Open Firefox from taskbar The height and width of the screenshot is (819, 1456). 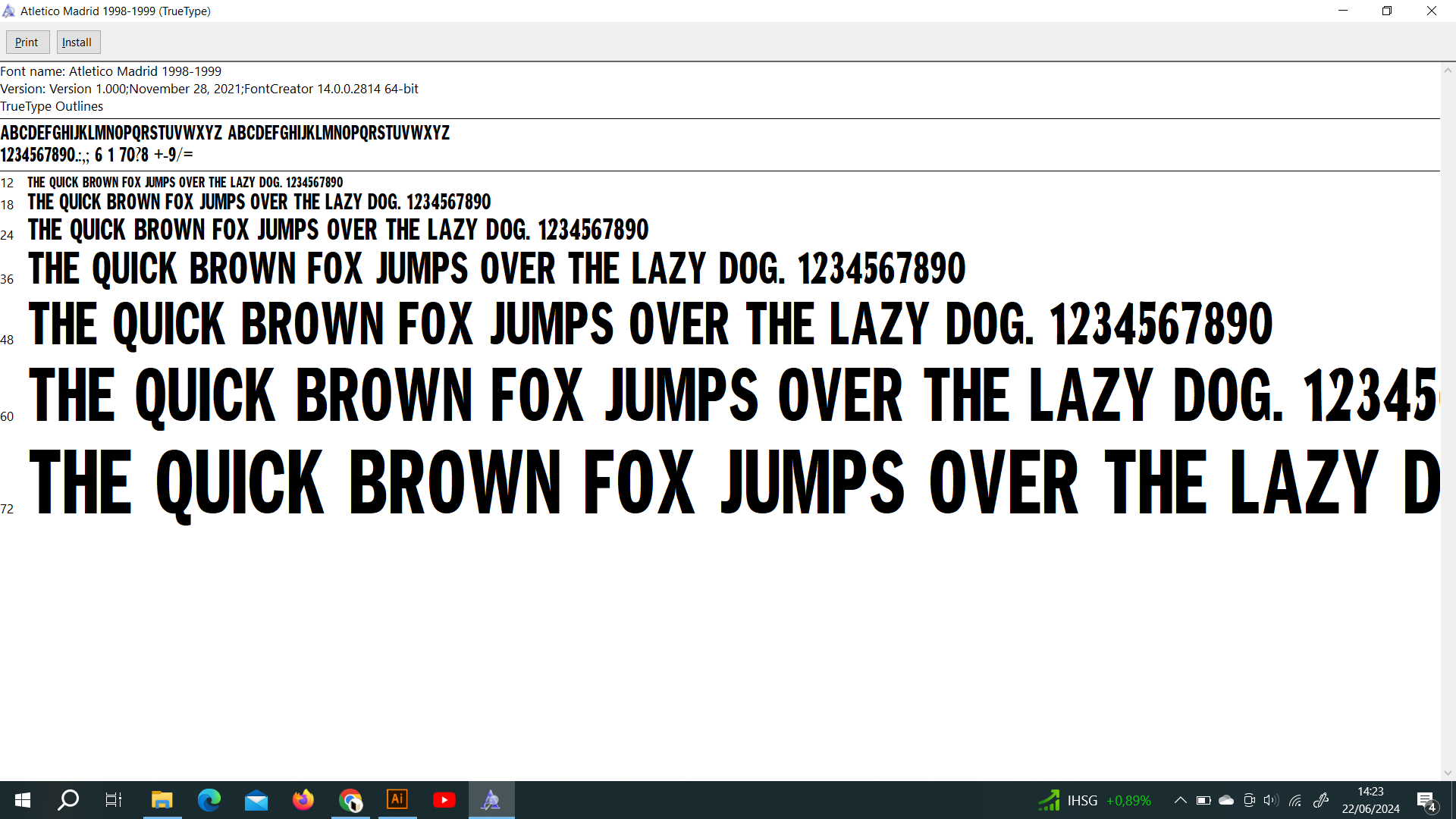coord(303,800)
